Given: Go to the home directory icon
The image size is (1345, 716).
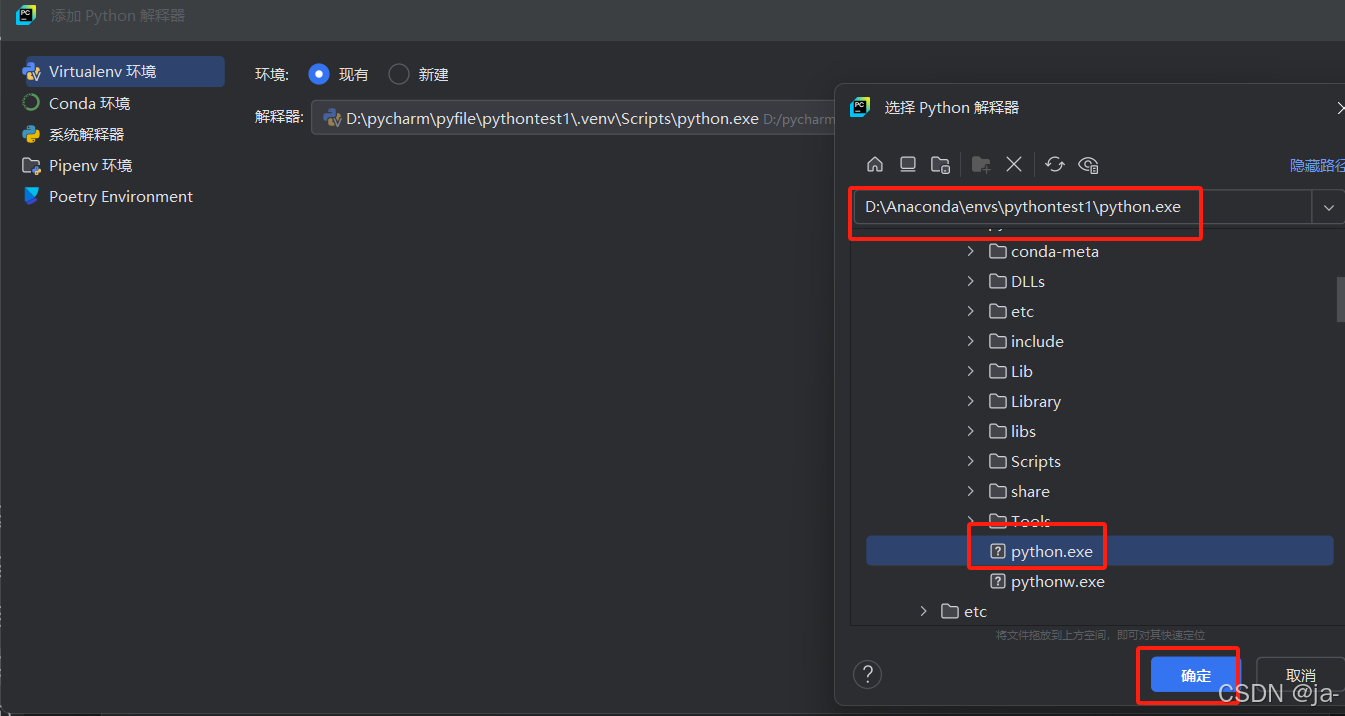Looking at the screenshot, I should coord(875,164).
